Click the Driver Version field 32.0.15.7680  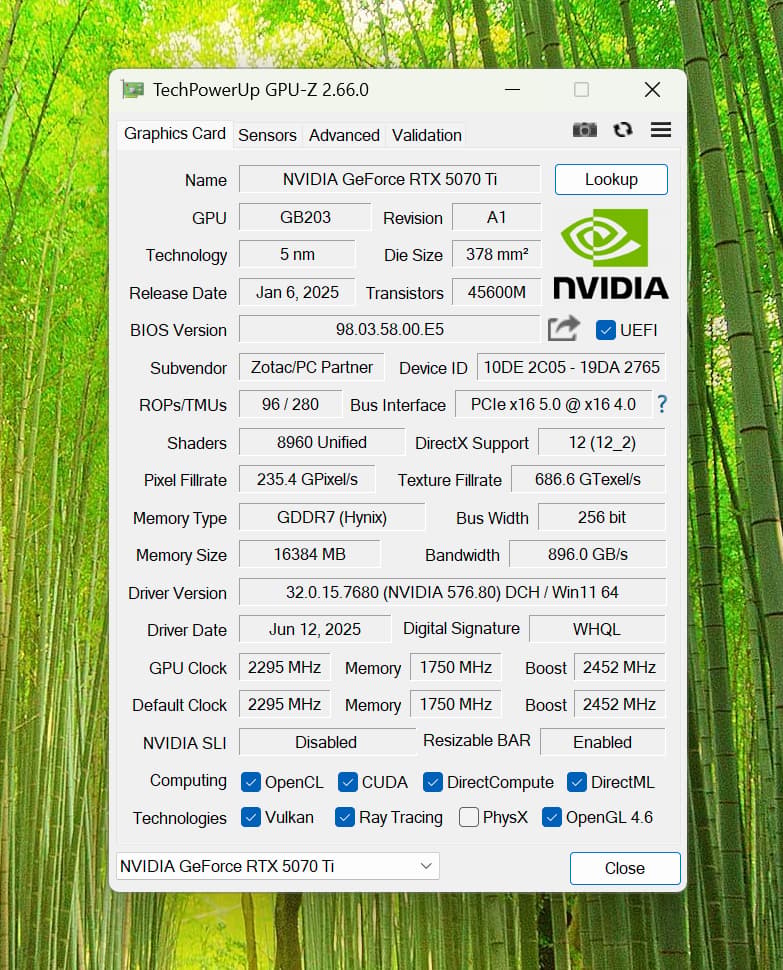pos(452,592)
